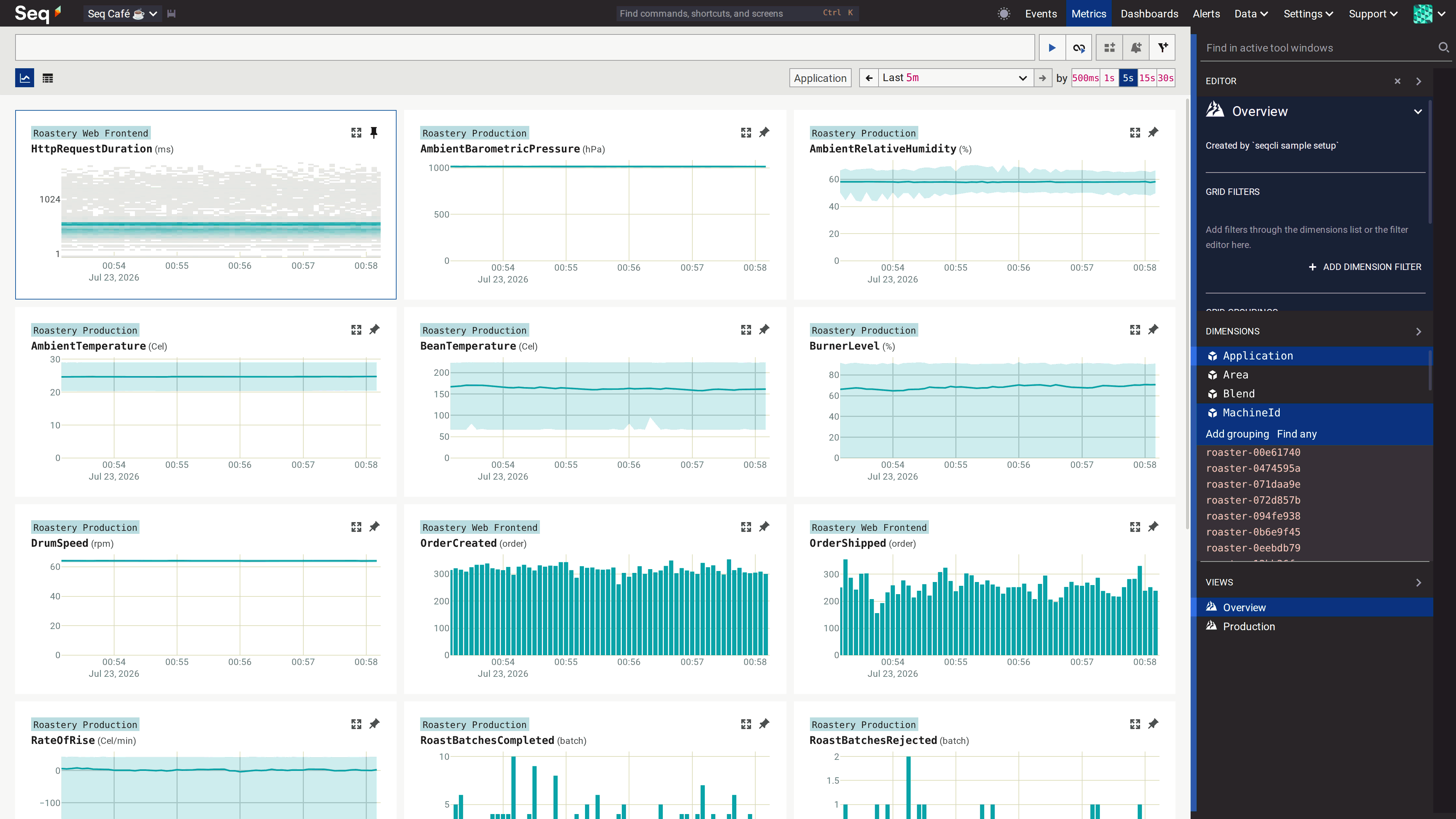Viewport: 1456px width, 819px height.
Task: Click the Area dimension cube icon
Action: [x=1213, y=375]
